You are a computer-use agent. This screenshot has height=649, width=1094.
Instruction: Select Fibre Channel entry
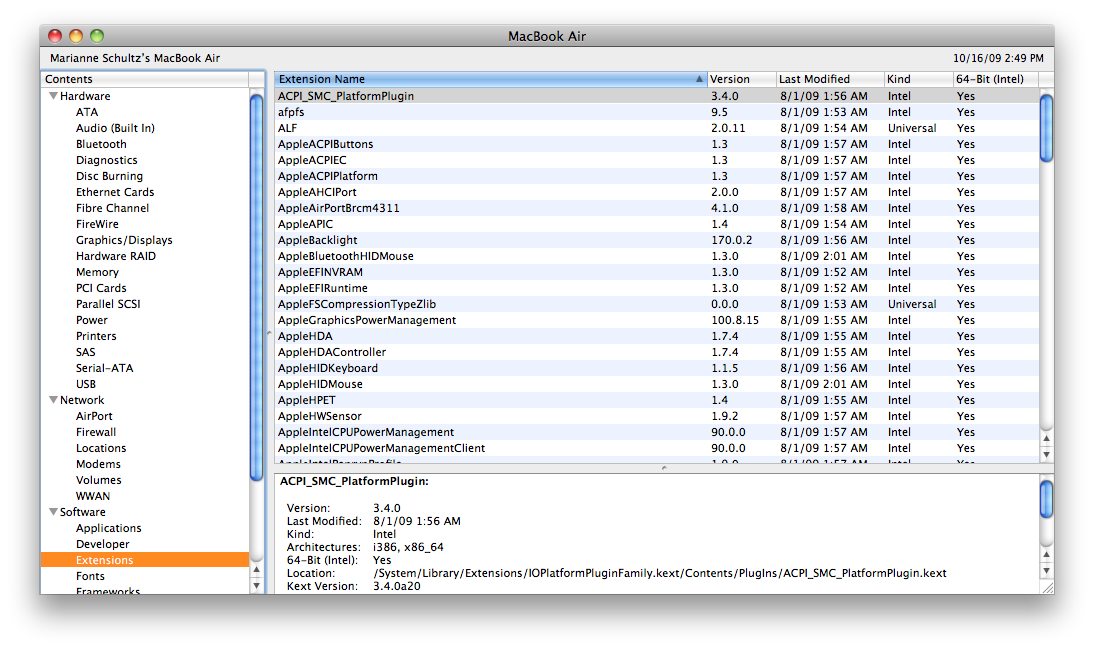[x=112, y=209]
